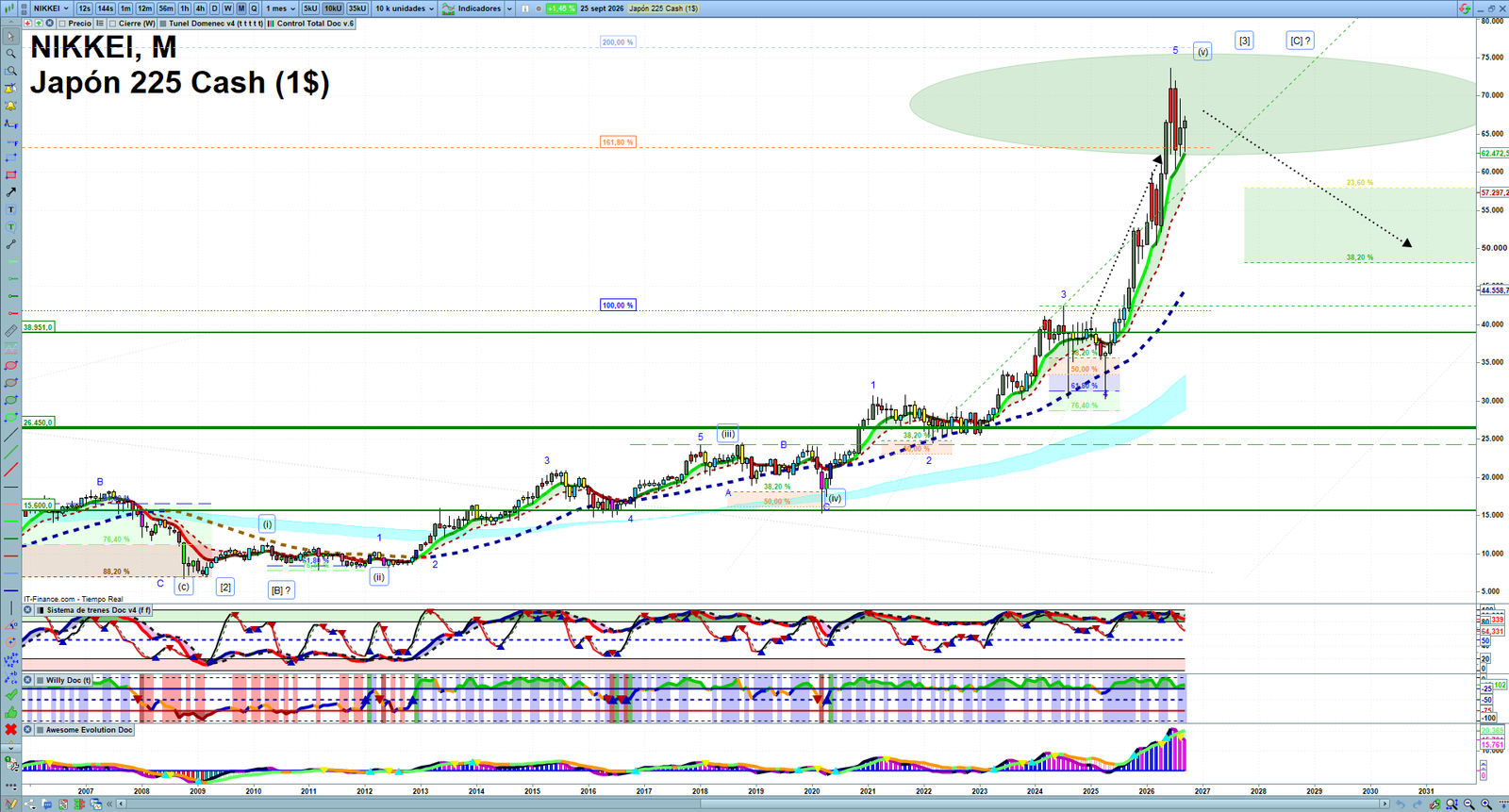1509x812 pixels.
Task: Toggle the Cierre (W) checkbox
Action: pyautogui.click(x=112, y=24)
